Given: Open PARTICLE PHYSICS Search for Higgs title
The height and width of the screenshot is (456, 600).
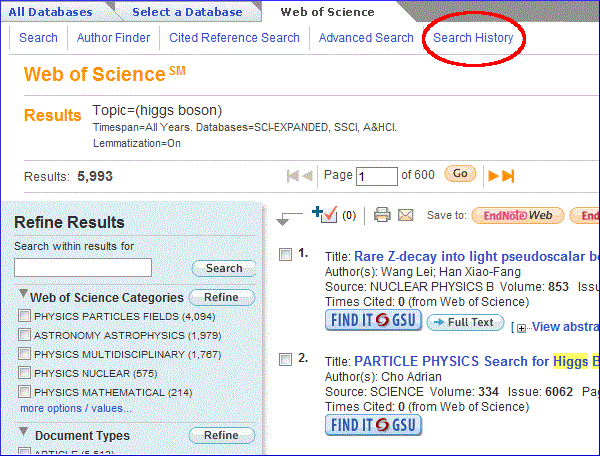Looking at the screenshot, I should tap(476, 362).
